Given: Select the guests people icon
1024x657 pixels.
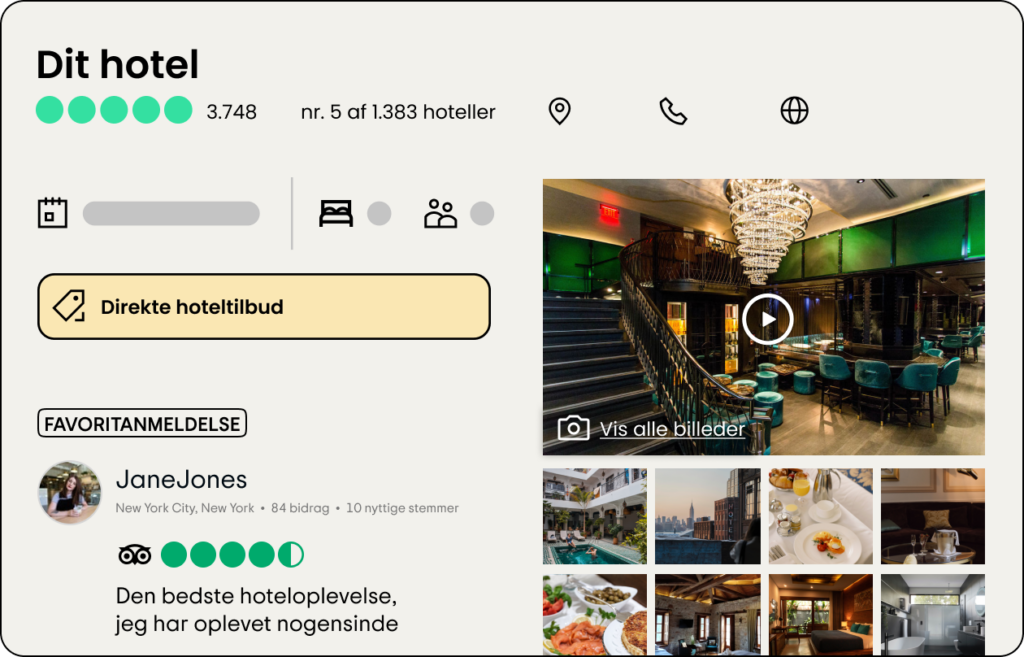Looking at the screenshot, I should tap(440, 214).
